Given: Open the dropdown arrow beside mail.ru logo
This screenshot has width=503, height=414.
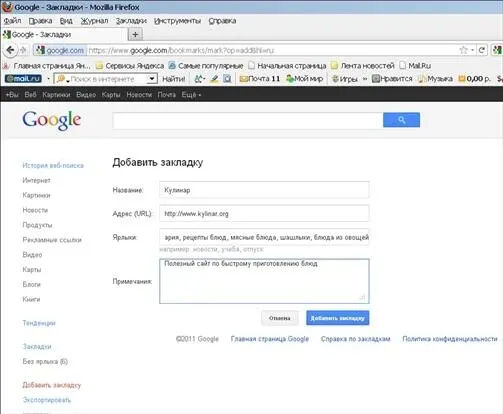Looking at the screenshot, I should tap(48, 79).
